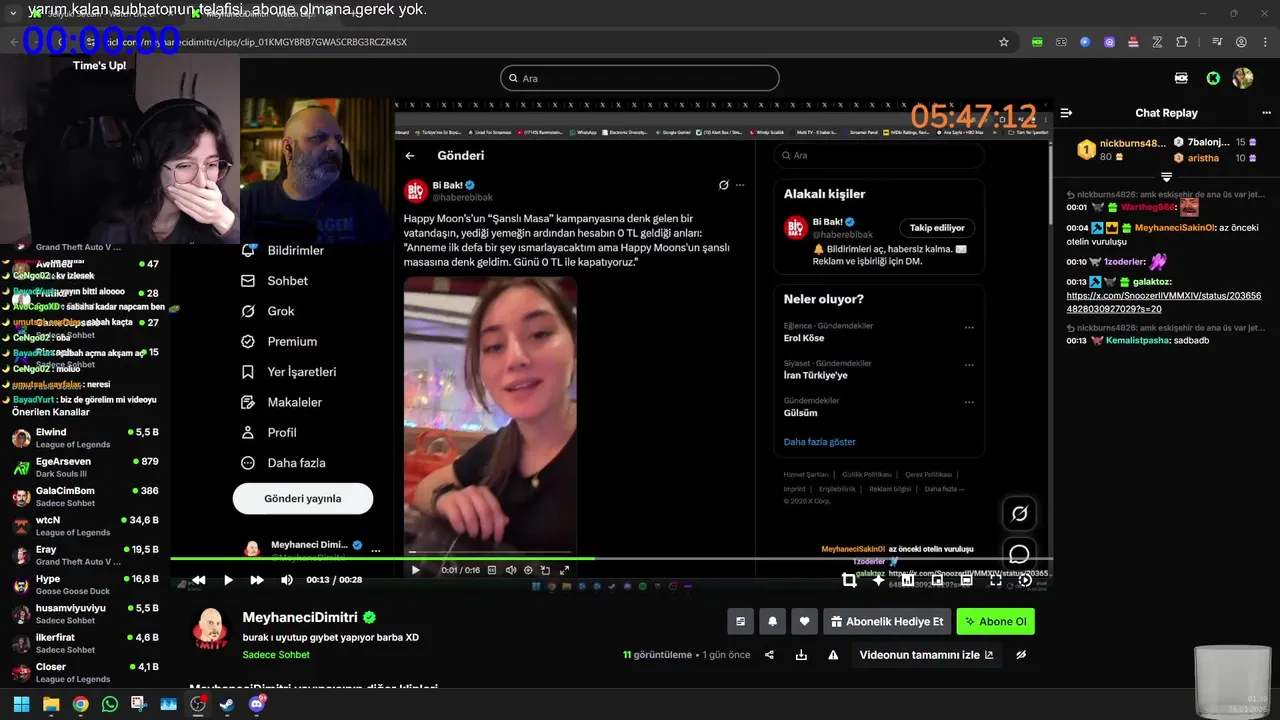Screen dimensions: 1280x720
Task: Open WhatsApp from taskbar
Action: pyautogui.click(x=110, y=704)
